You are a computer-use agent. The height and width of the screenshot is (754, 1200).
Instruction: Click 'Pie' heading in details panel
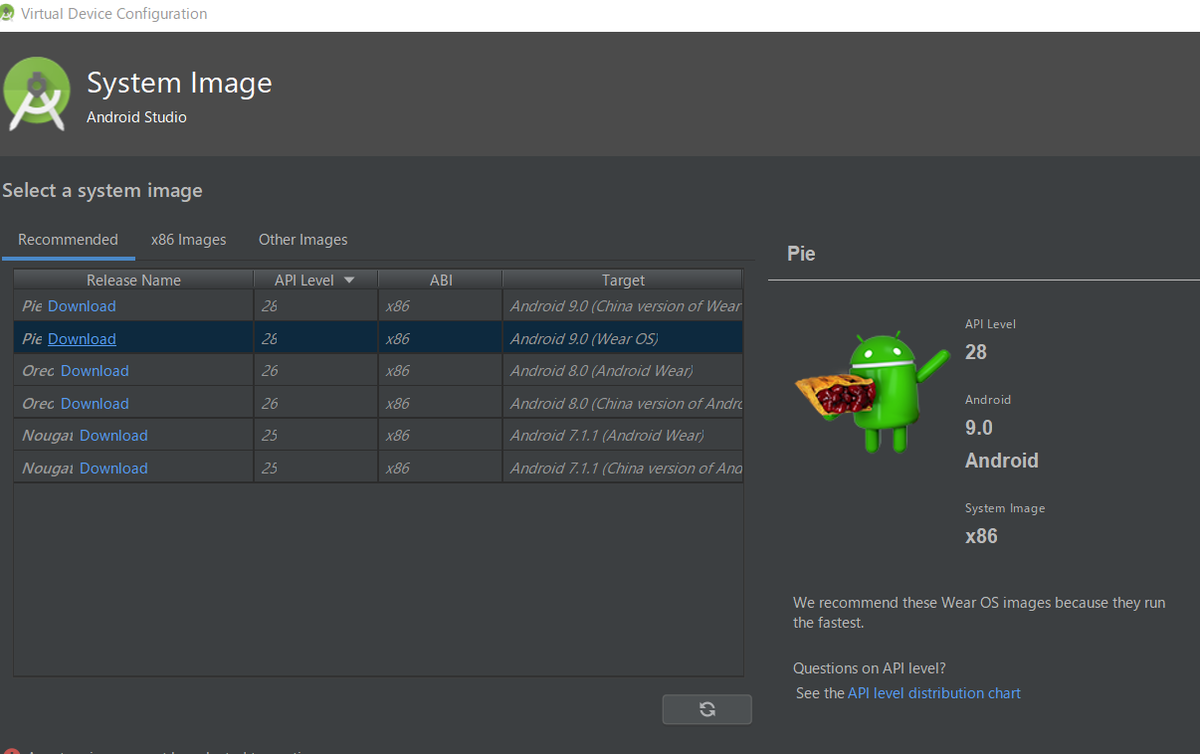click(x=801, y=254)
